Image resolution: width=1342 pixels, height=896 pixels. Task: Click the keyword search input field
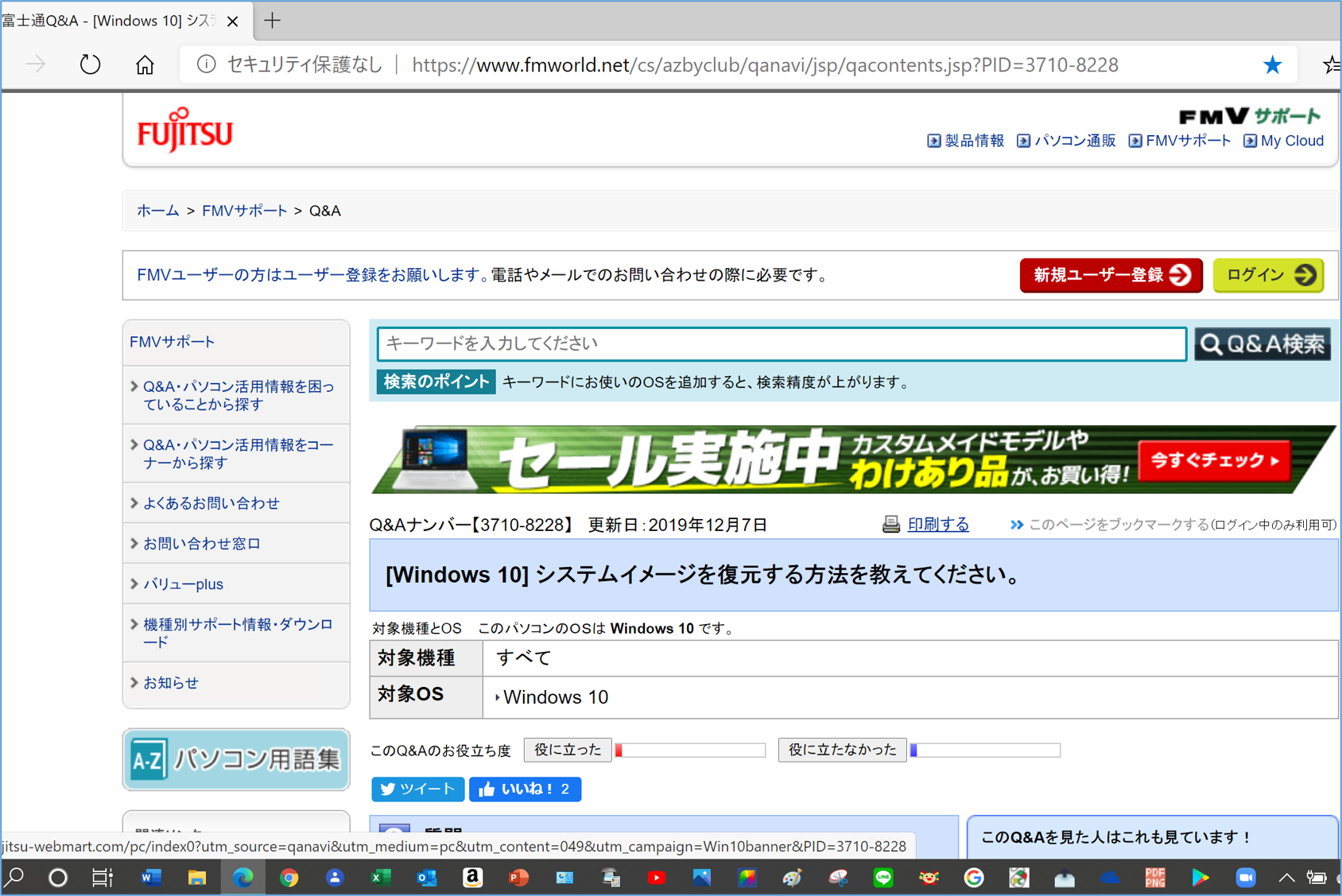tap(782, 343)
